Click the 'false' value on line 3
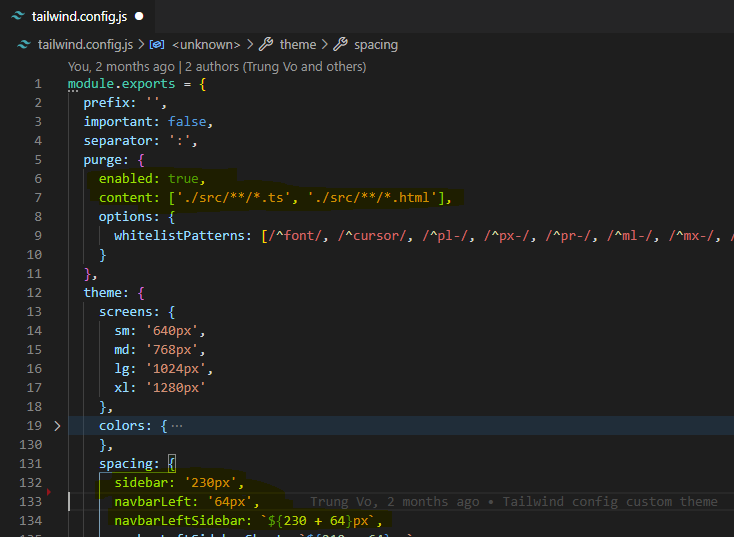The image size is (734, 537). (187, 122)
